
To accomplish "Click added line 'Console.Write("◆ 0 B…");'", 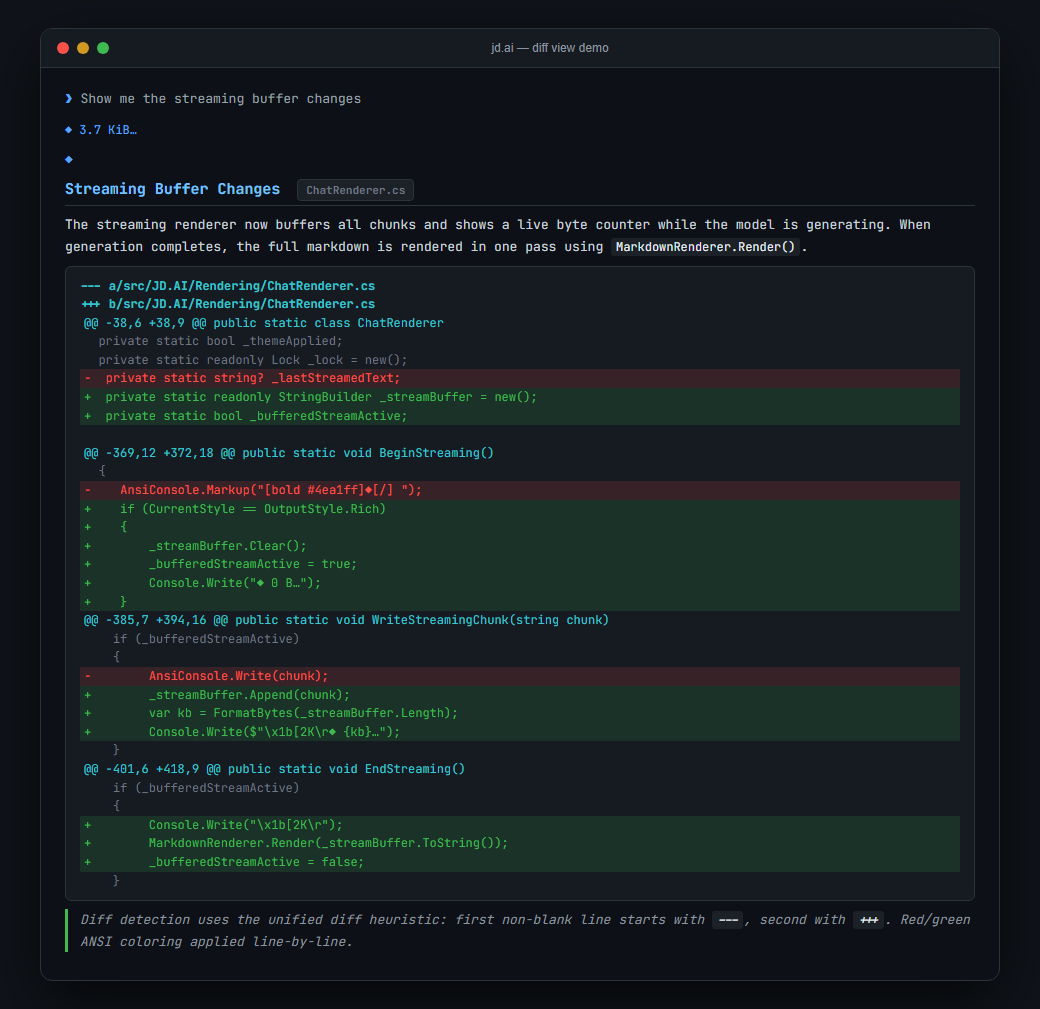I will click(520, 583).
